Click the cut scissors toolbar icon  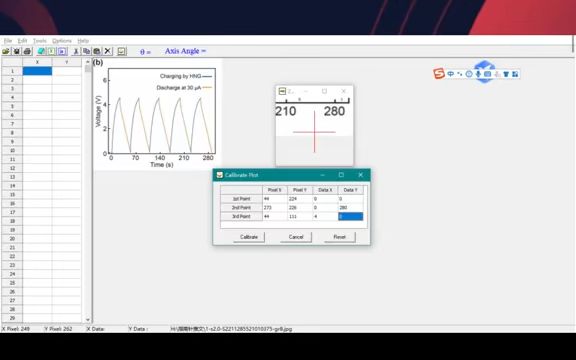coord(76,51)
